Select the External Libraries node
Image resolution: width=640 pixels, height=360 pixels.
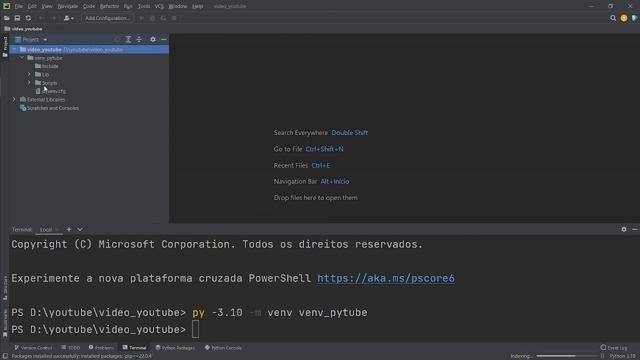pyautogui.click(x=42, y=100)
